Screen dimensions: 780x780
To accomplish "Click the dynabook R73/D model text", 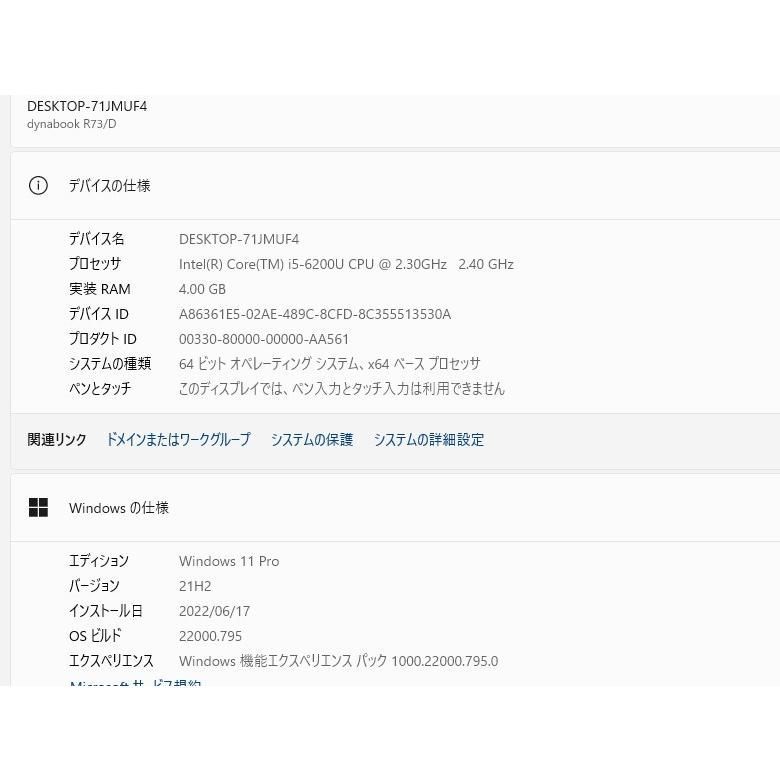I will 71,124.
